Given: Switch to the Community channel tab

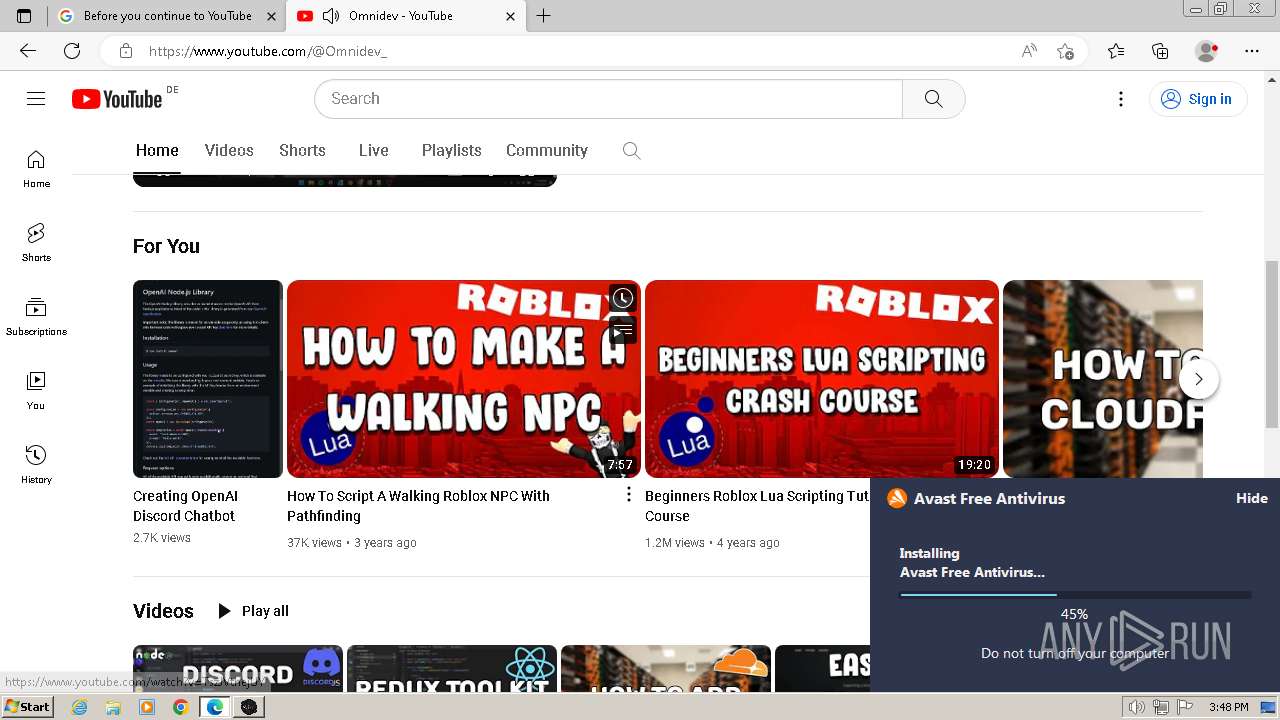Looking at the screenshot, I should (546, 150).
